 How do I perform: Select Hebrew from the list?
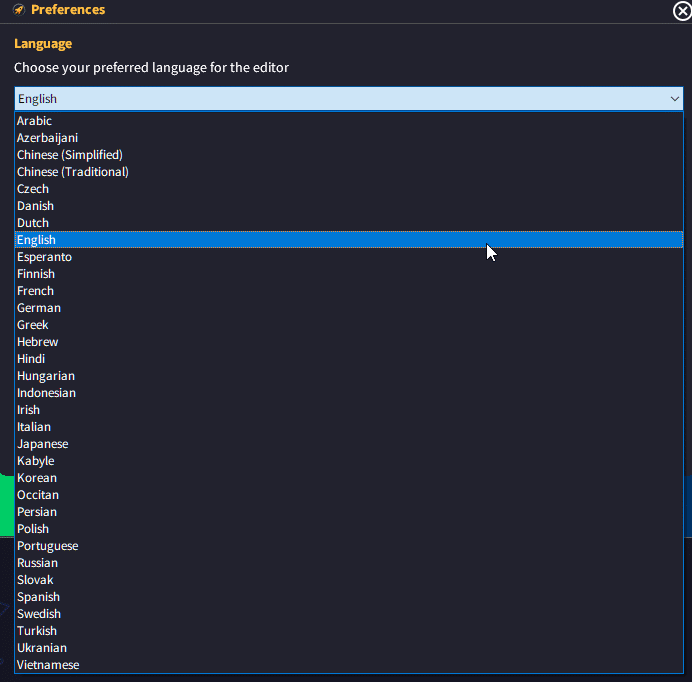349,342
